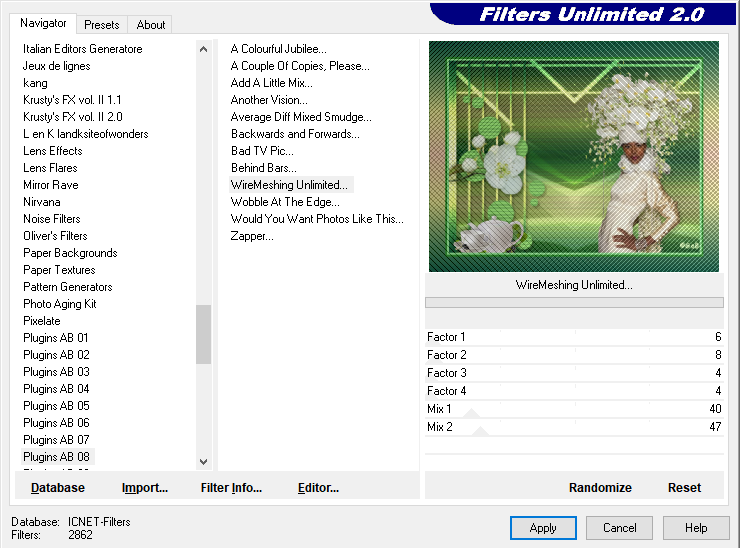Image resolution: width=740 pixels, height=548 pixels.
Task: Select Plugins AB 07 category
Action: [x=56, y=440]
